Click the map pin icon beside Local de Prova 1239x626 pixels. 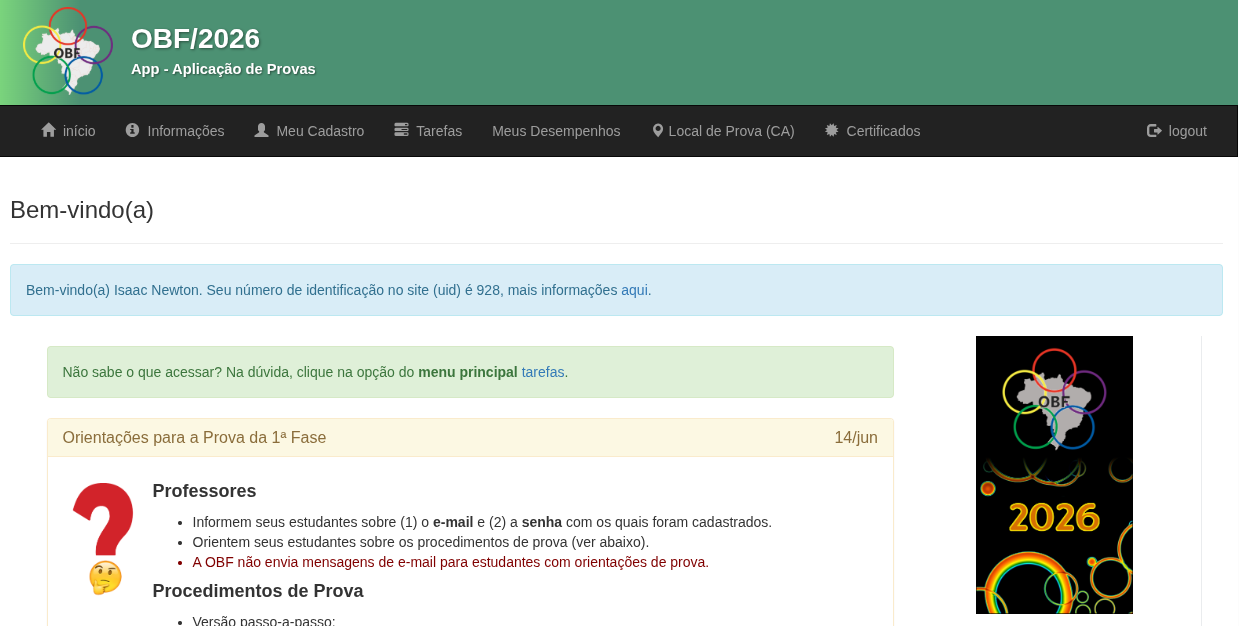658,130
